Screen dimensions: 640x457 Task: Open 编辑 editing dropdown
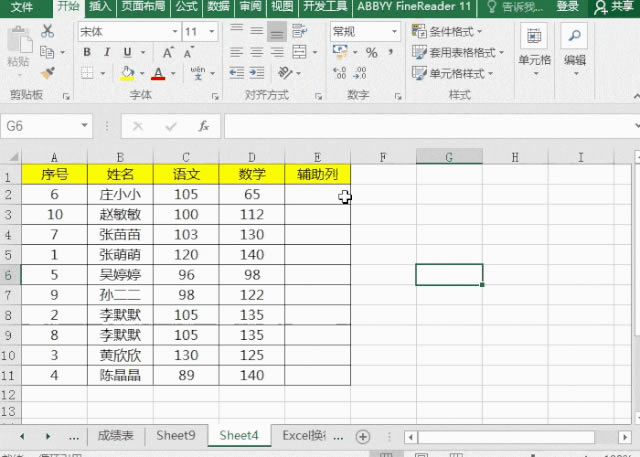pos(575,50)
